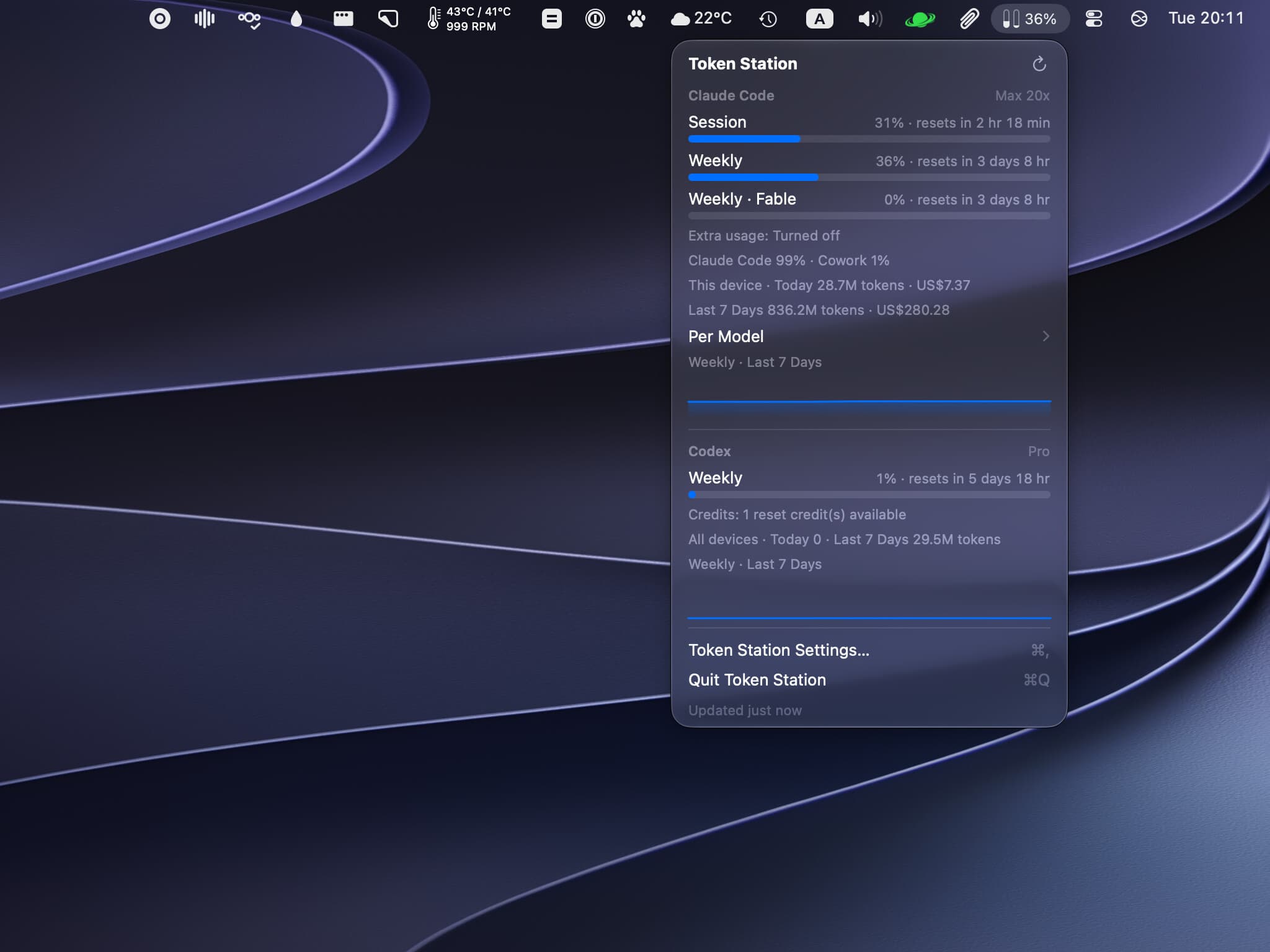Screen dimensions: 1270x952
Task: Click the tag-shaped icon in menu bar
Action: click(388, 19)
